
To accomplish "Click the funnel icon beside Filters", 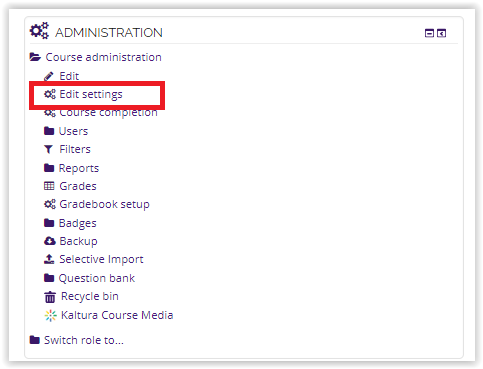I will pos(49,149).
